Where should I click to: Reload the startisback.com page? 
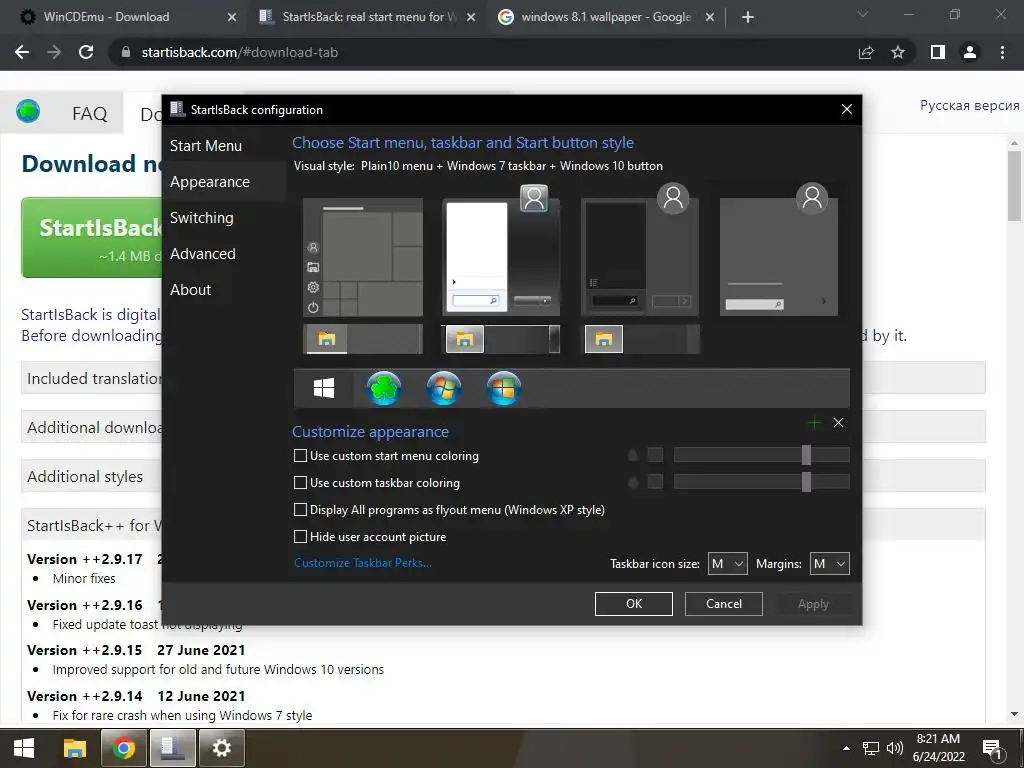click(x=86, y=52)
